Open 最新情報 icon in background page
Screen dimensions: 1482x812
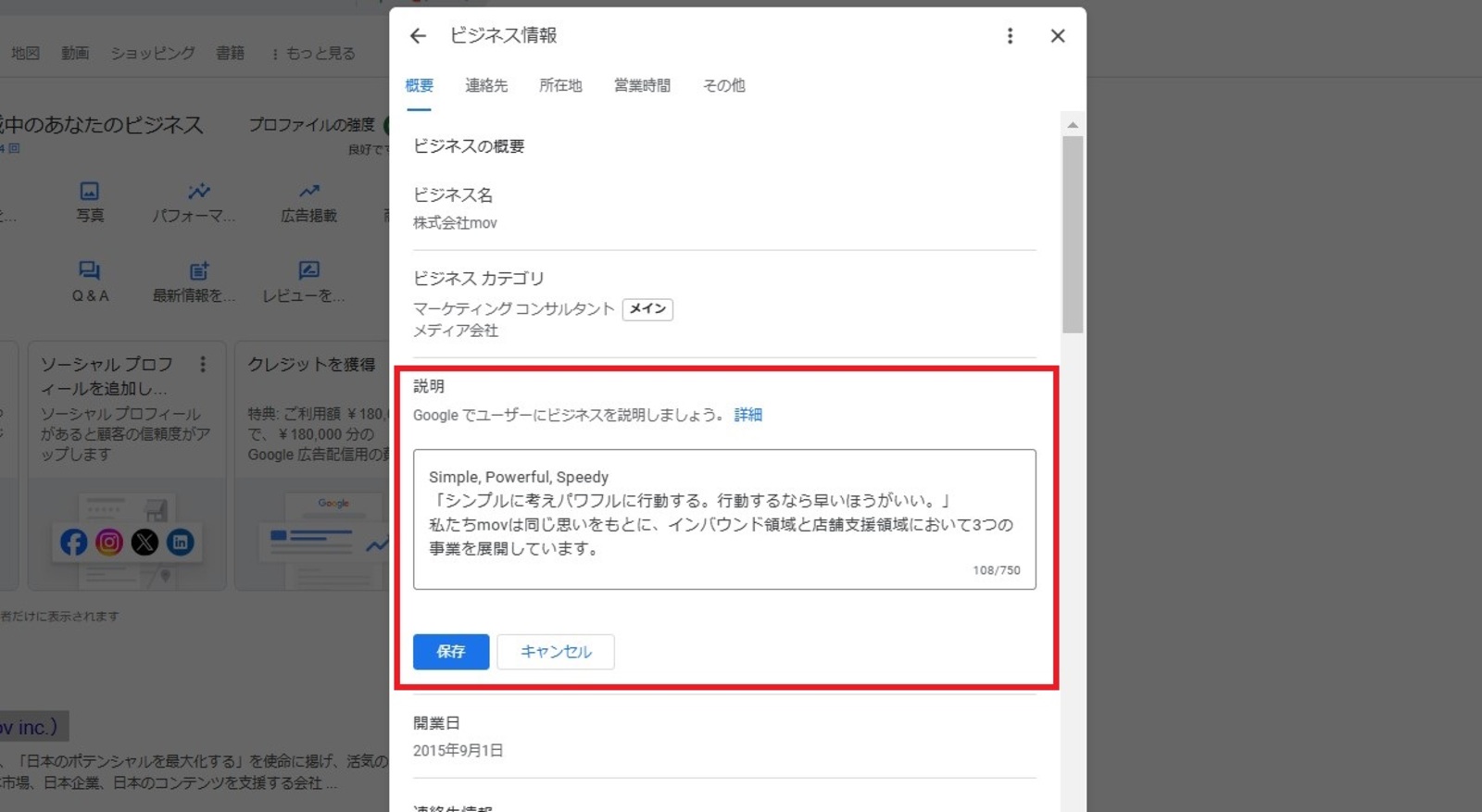[194, 282]
